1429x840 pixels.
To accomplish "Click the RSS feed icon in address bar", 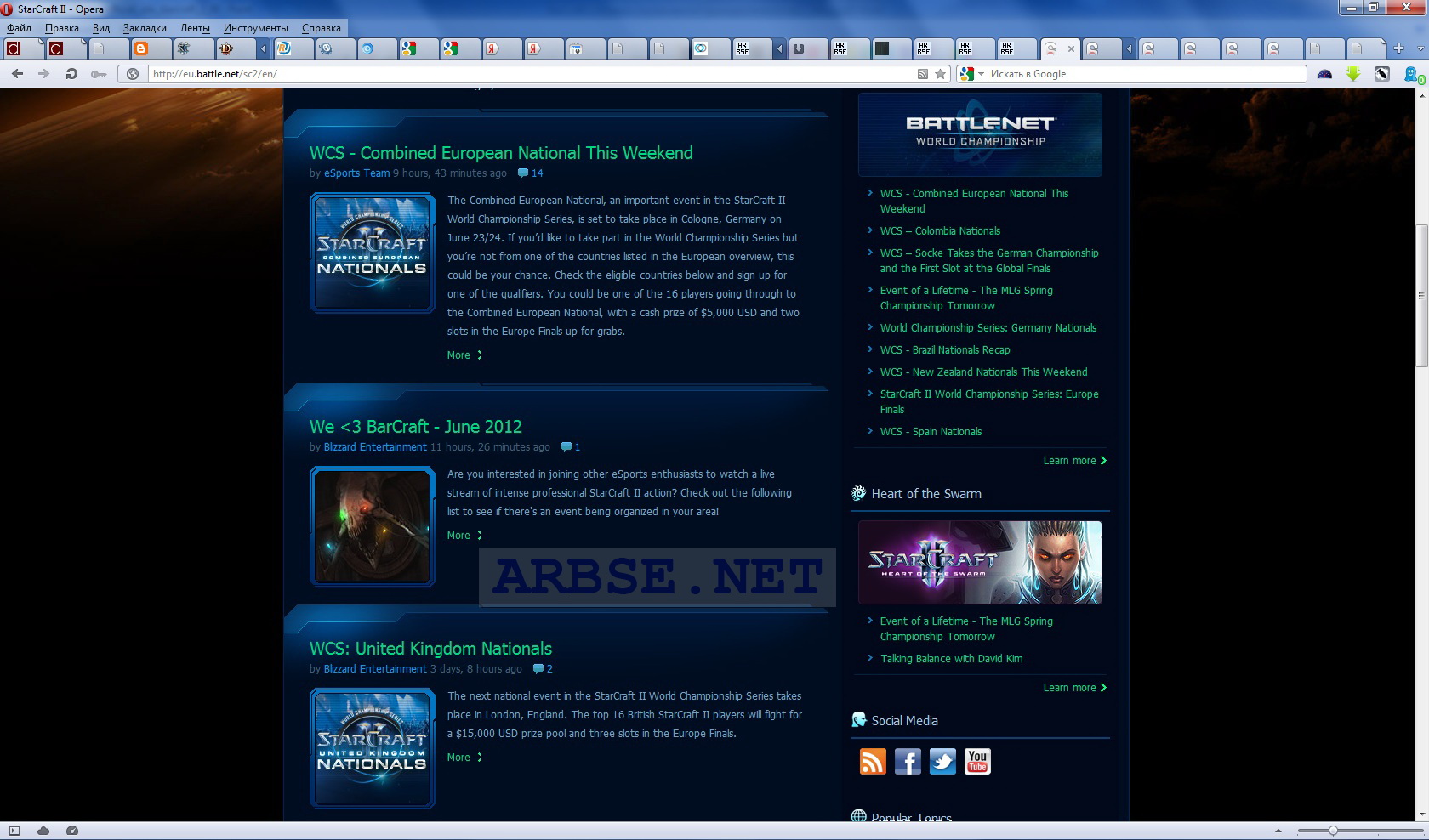I will tap(922, 74).
